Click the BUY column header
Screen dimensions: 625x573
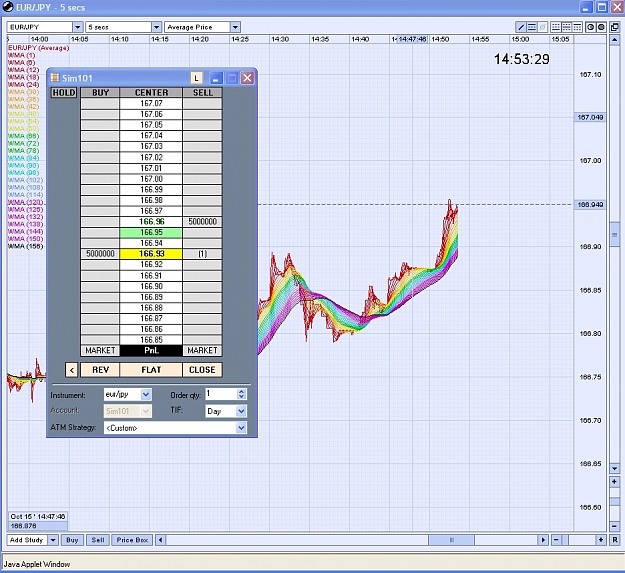(x=100, y=93)
